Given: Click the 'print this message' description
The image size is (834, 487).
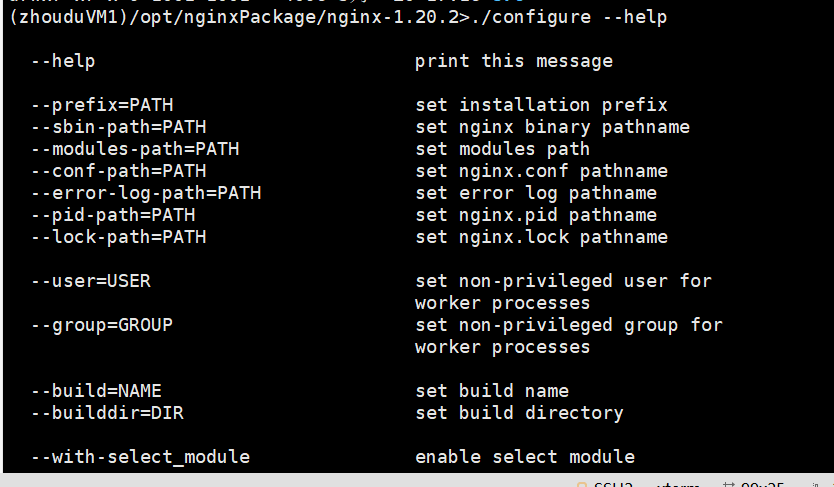Looking at the screenshot, I should tap(513, 61).
